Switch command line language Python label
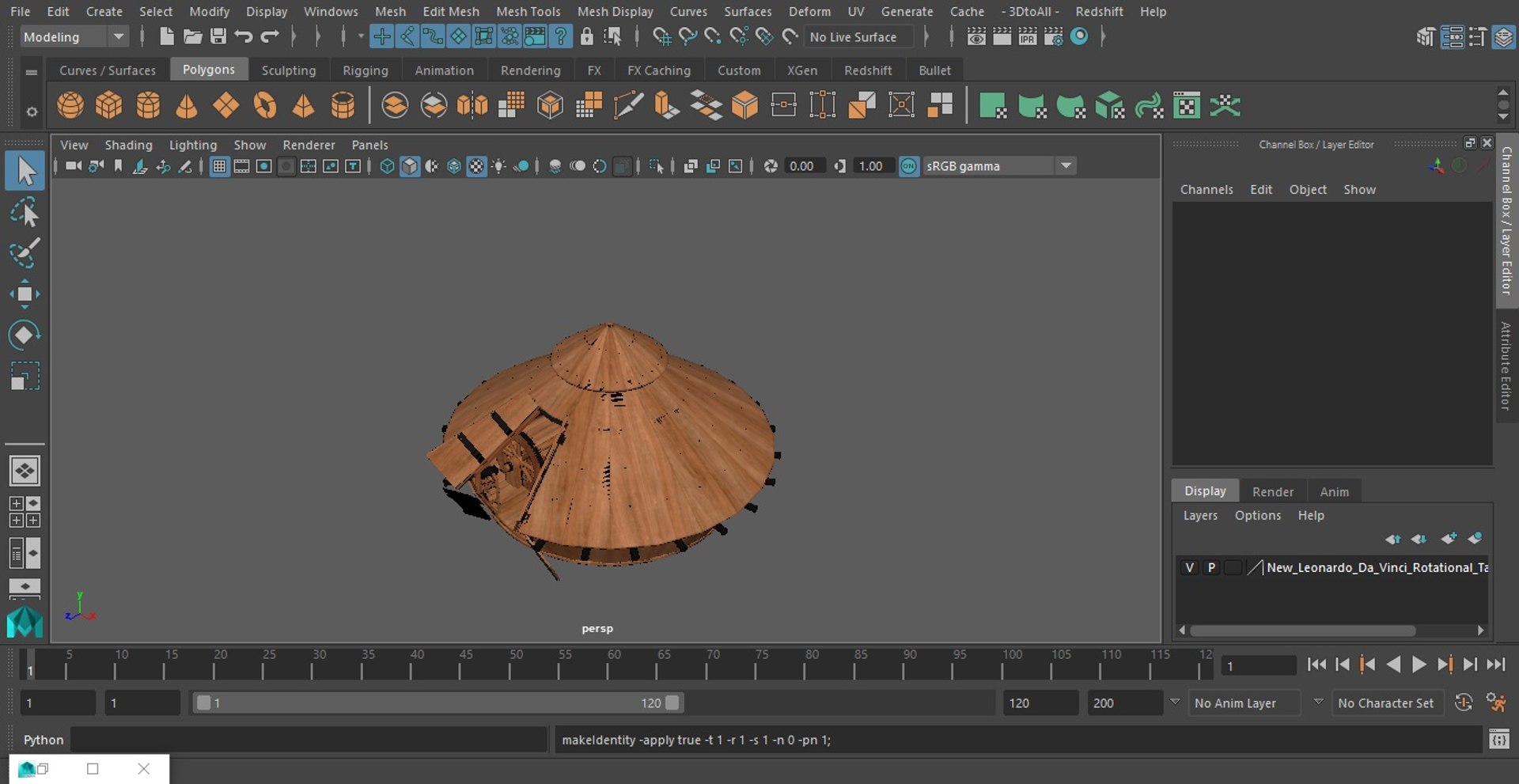Viewport: 1519px width, 784px height. coord(43,740)
